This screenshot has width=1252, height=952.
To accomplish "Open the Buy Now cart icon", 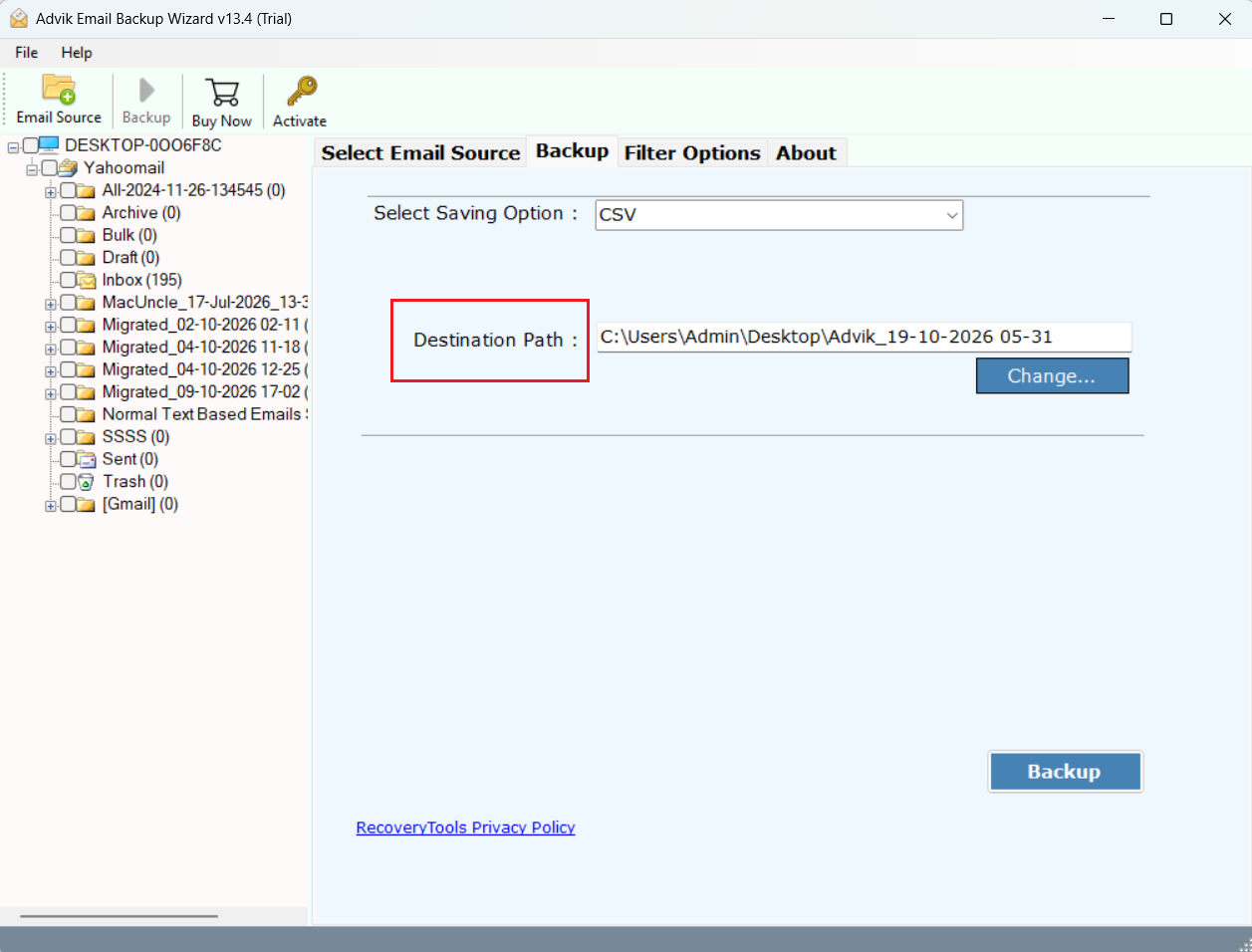I will coord(222,92).
